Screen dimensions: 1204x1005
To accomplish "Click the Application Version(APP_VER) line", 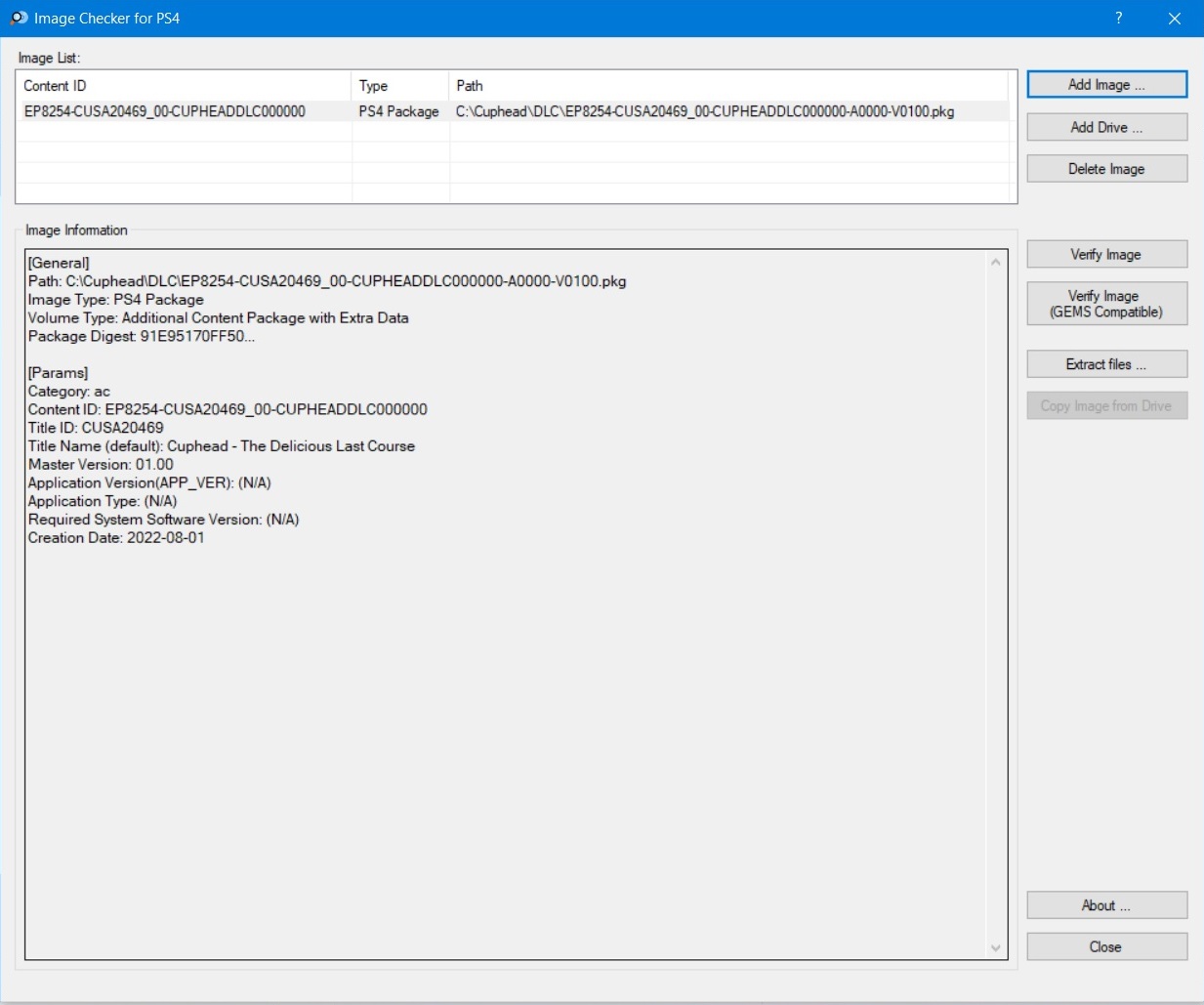I will [x=149, y=482].
